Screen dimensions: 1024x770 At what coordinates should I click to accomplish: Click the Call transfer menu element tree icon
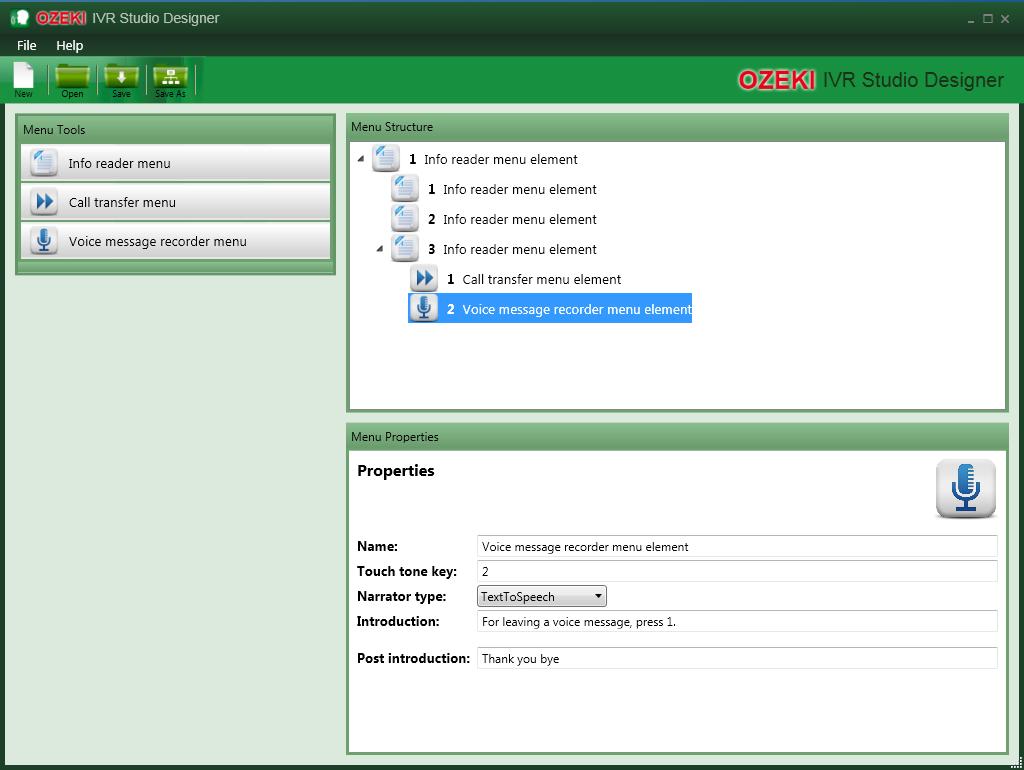pos(424,279)
